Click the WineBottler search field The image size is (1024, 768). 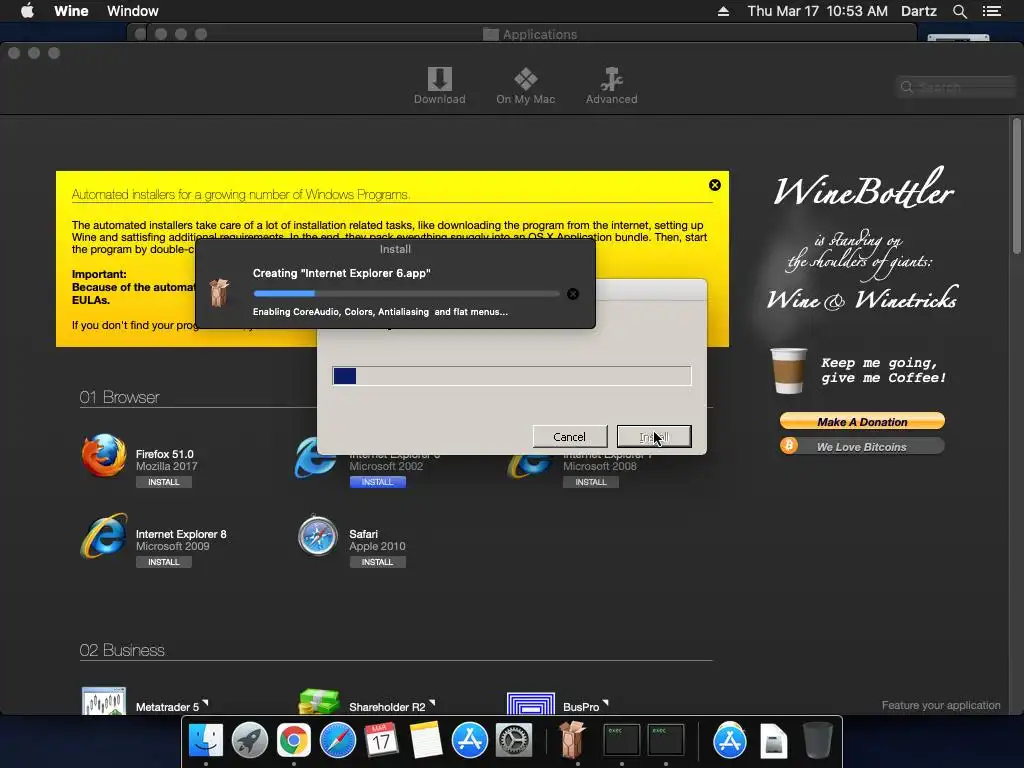click(955, 87)
